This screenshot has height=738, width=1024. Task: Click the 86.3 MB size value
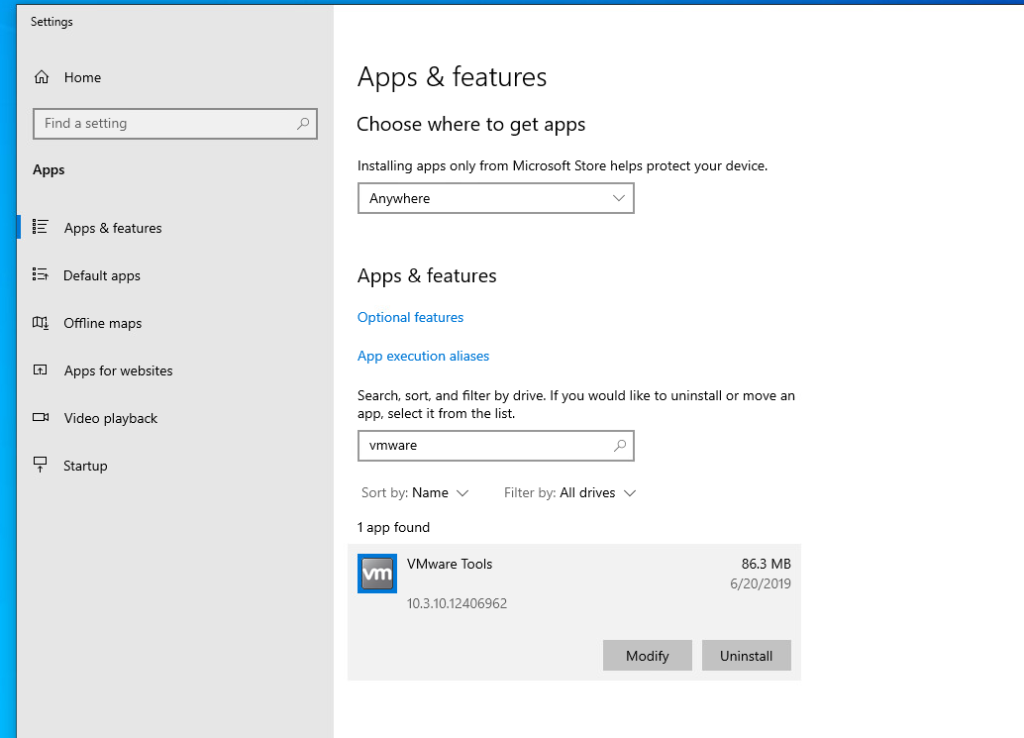point(765,564)
